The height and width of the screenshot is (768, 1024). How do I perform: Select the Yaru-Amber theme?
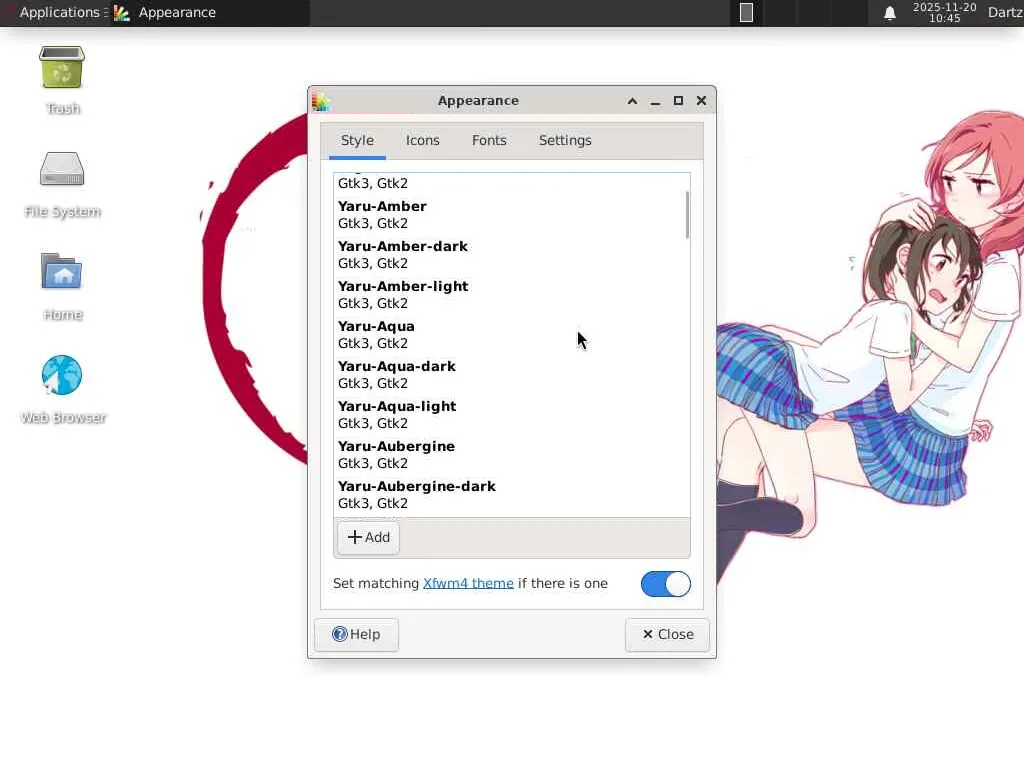click(x=509, y=215)
